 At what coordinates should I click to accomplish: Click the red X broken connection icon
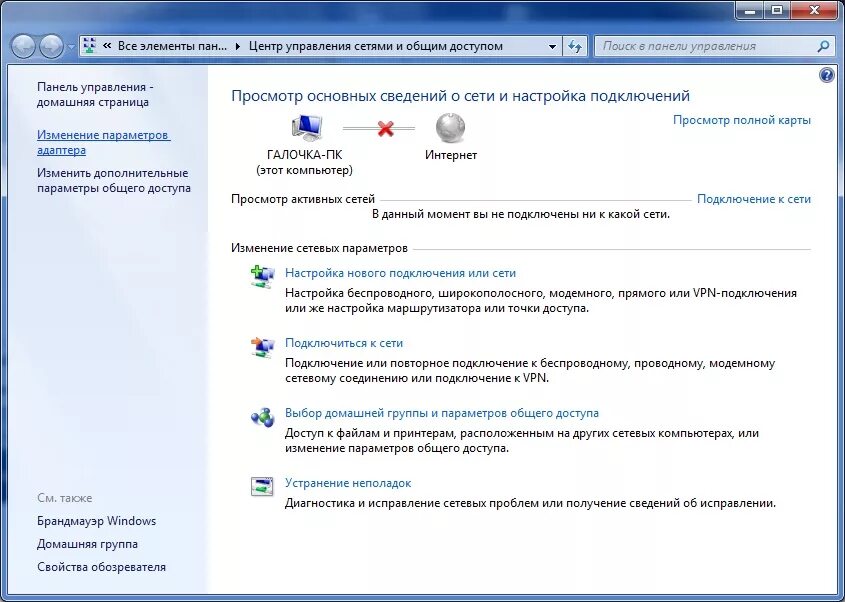385,128
